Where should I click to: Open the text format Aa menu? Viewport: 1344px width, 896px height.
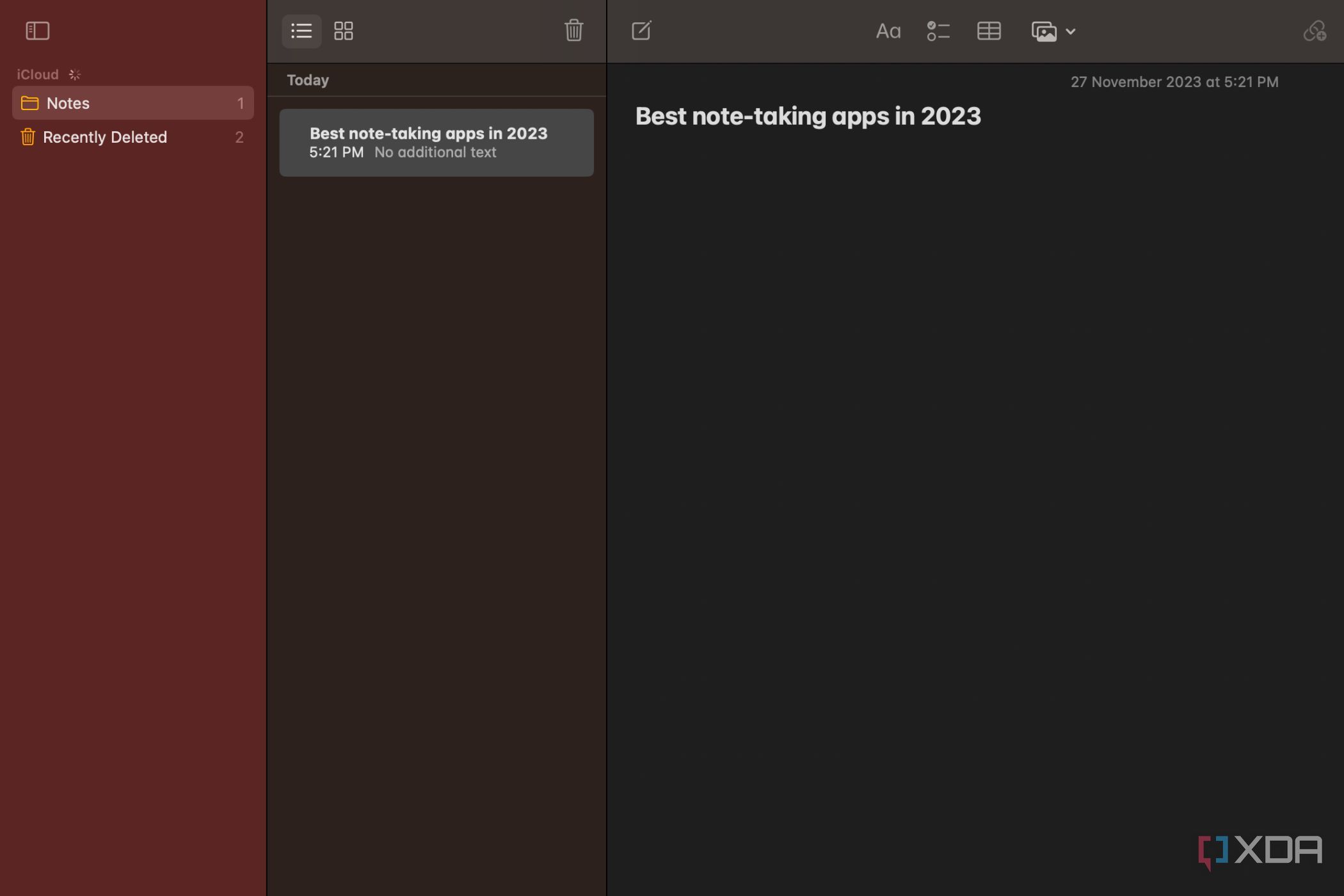[x=888, y=31]
